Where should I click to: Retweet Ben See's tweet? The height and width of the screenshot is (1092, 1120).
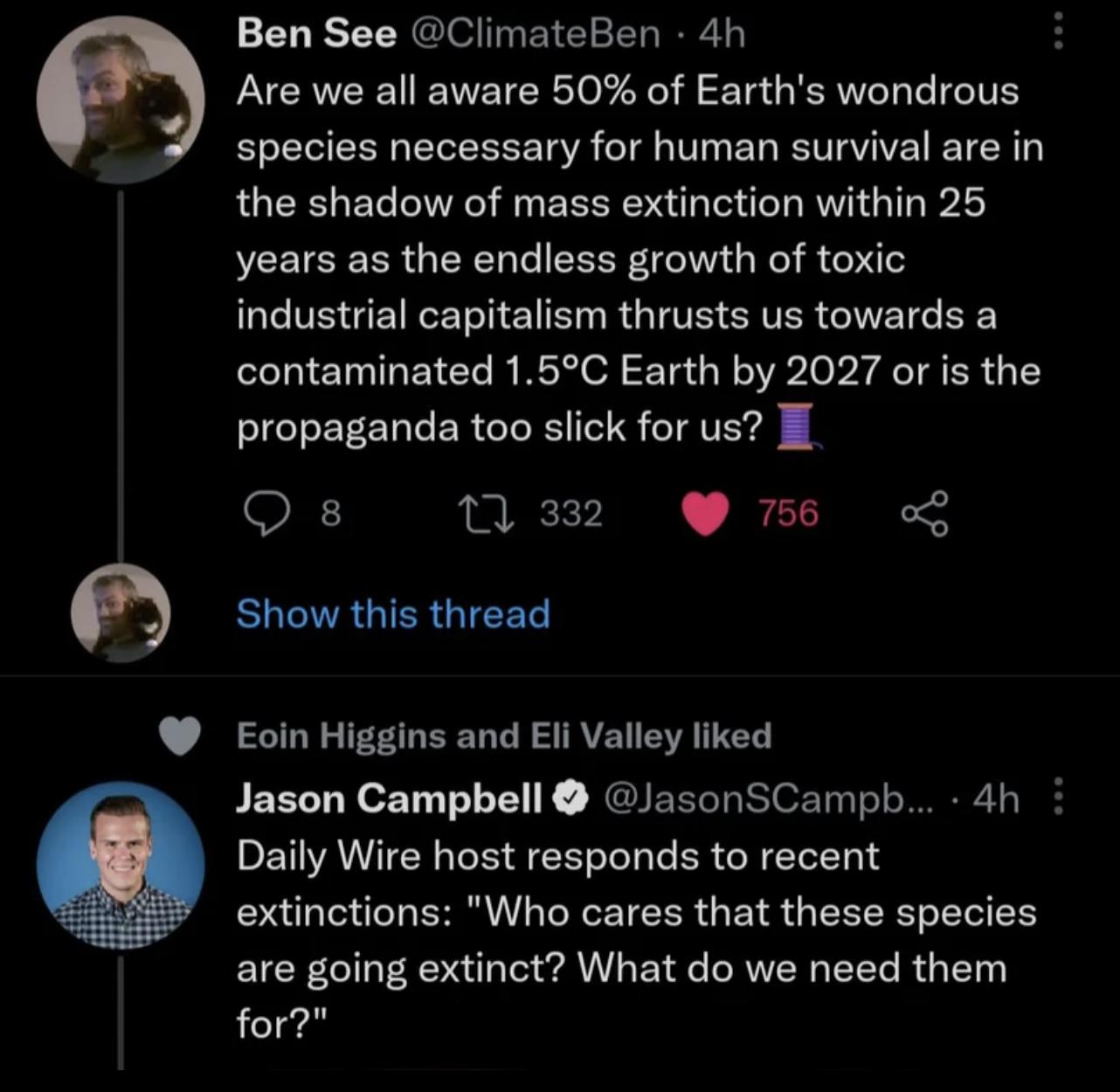coord(487,513)
